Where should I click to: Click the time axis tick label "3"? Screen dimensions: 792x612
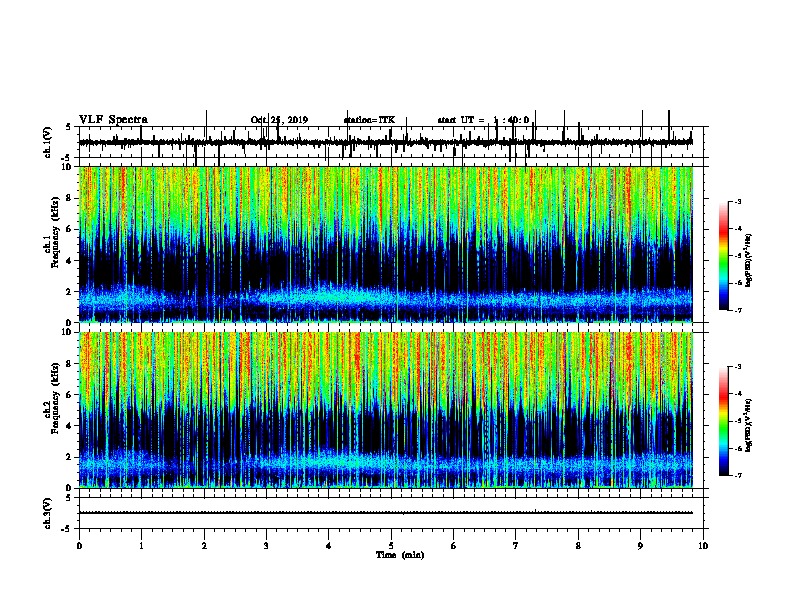(x=266, y=546)
